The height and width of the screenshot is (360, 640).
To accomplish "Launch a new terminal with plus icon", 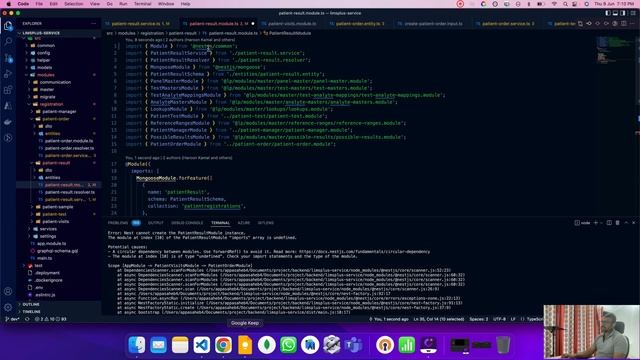I will [596, 223].
